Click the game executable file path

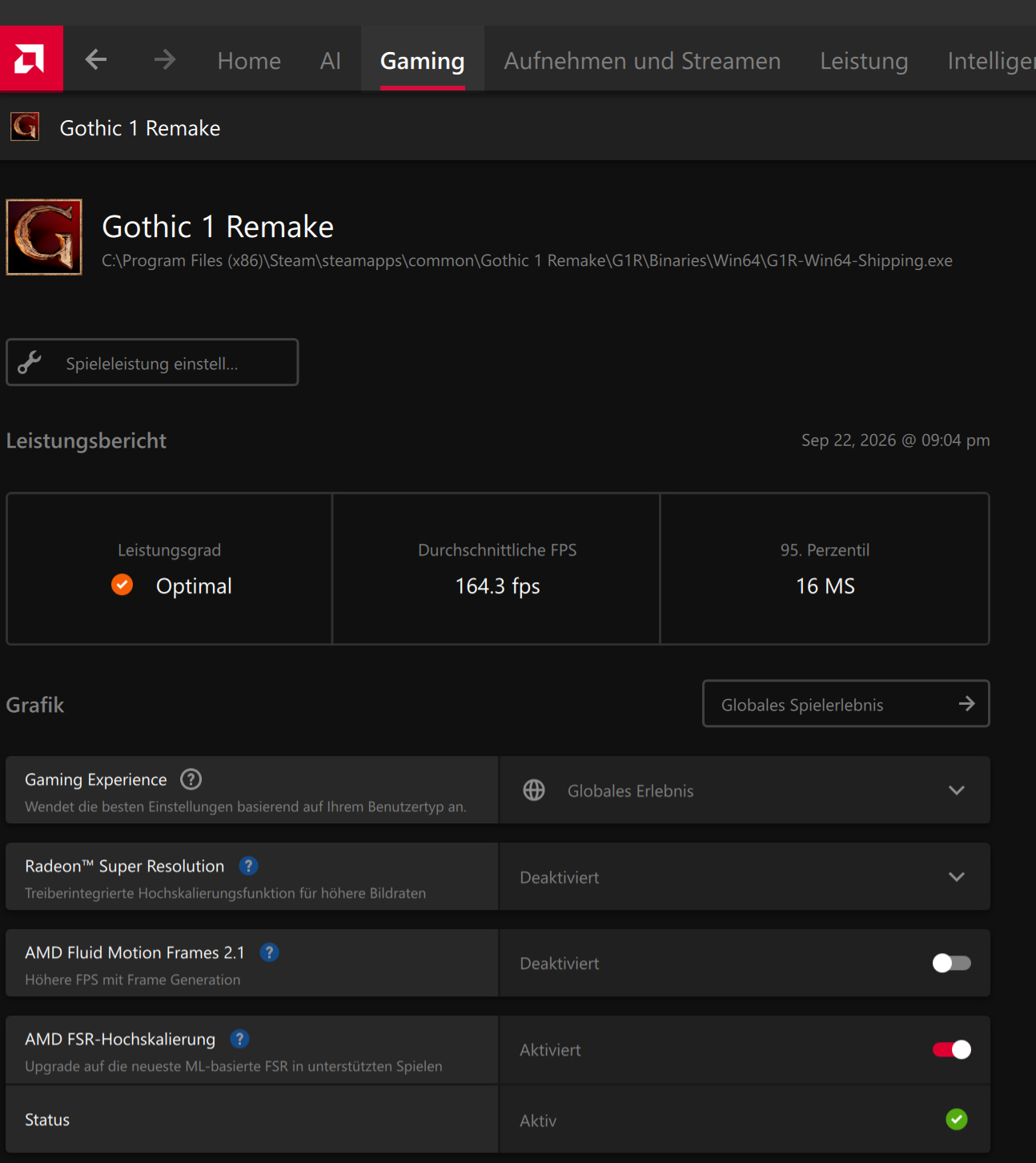pos(528,260)
